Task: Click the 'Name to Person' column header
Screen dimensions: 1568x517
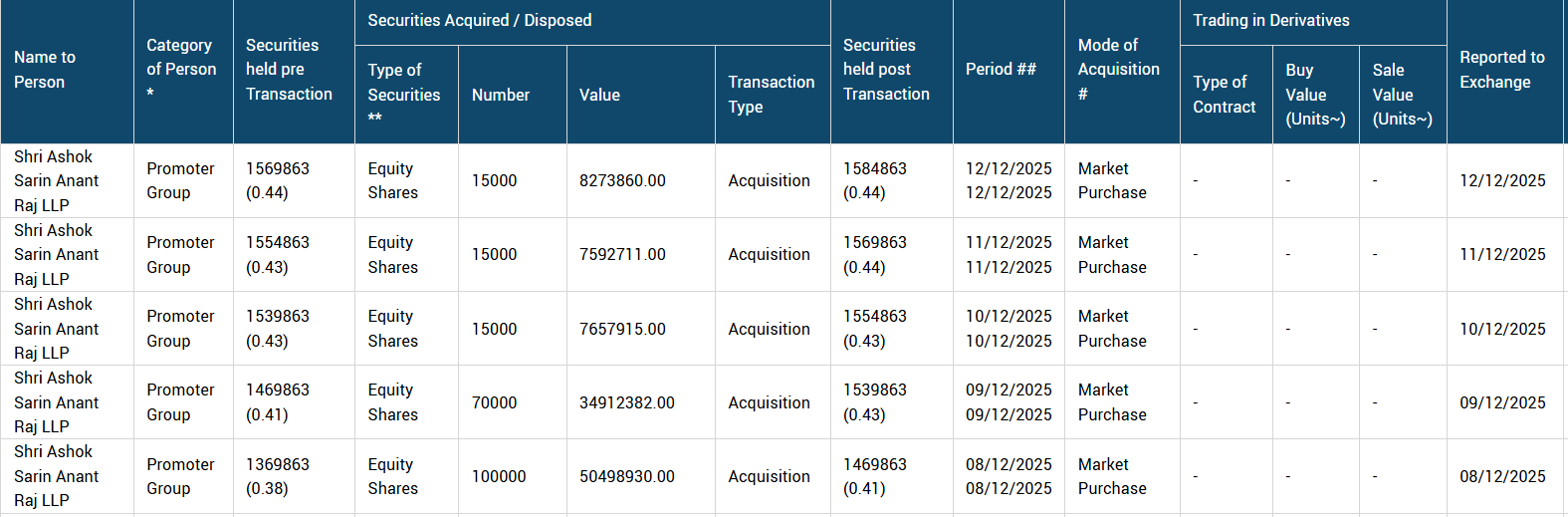Action: (x=45, y=70)
